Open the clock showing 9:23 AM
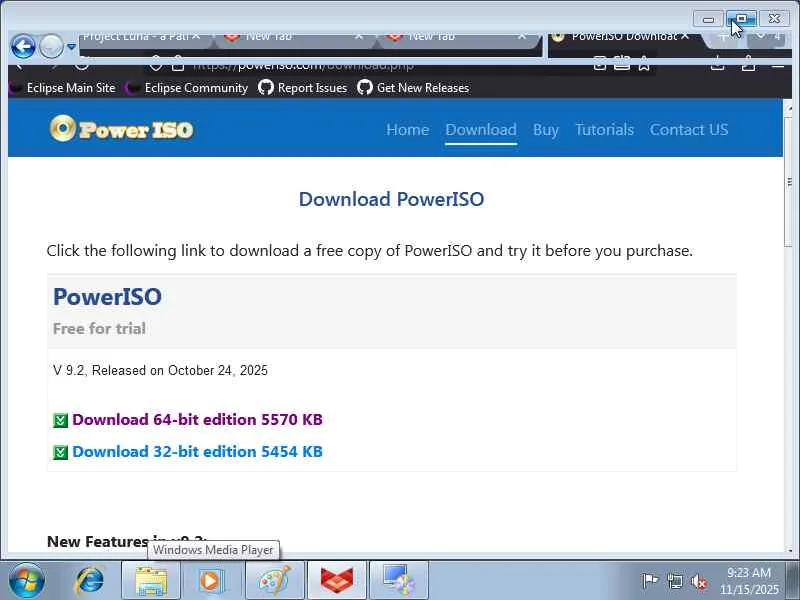Image resolution: width=800 pixels, height=600 pixels. tap(749, 581)
